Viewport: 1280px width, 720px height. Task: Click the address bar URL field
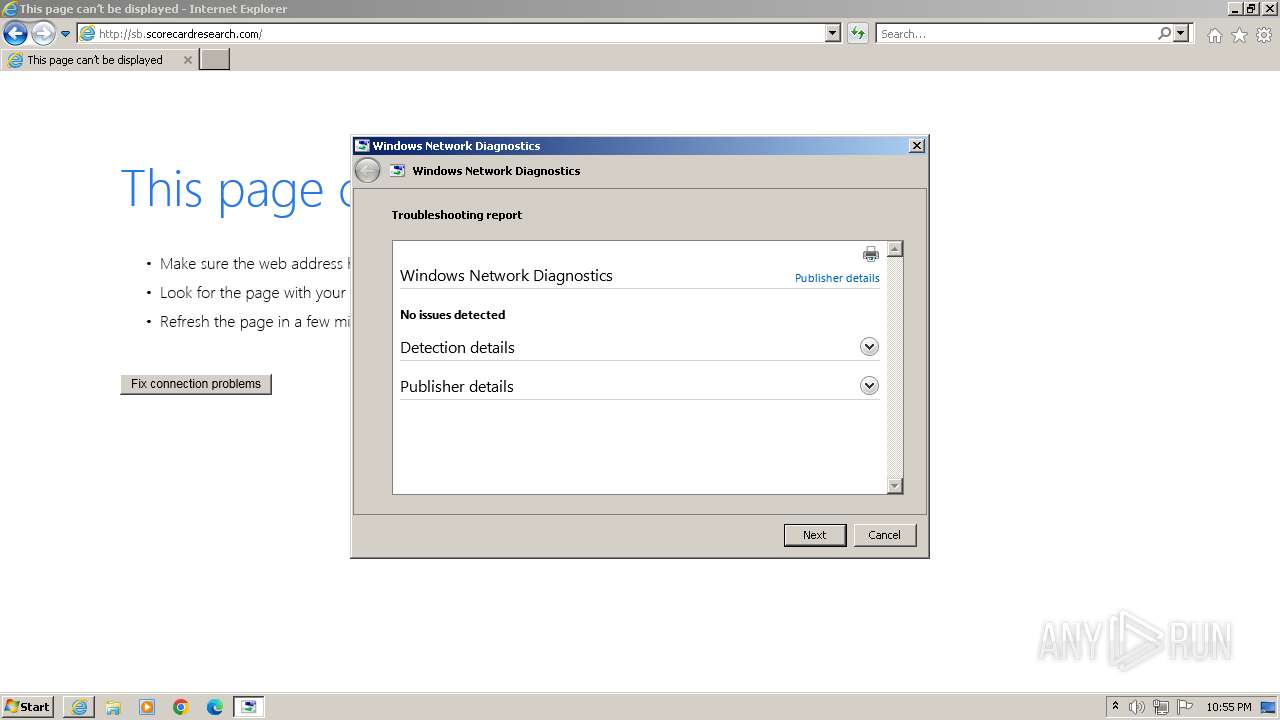451,34
